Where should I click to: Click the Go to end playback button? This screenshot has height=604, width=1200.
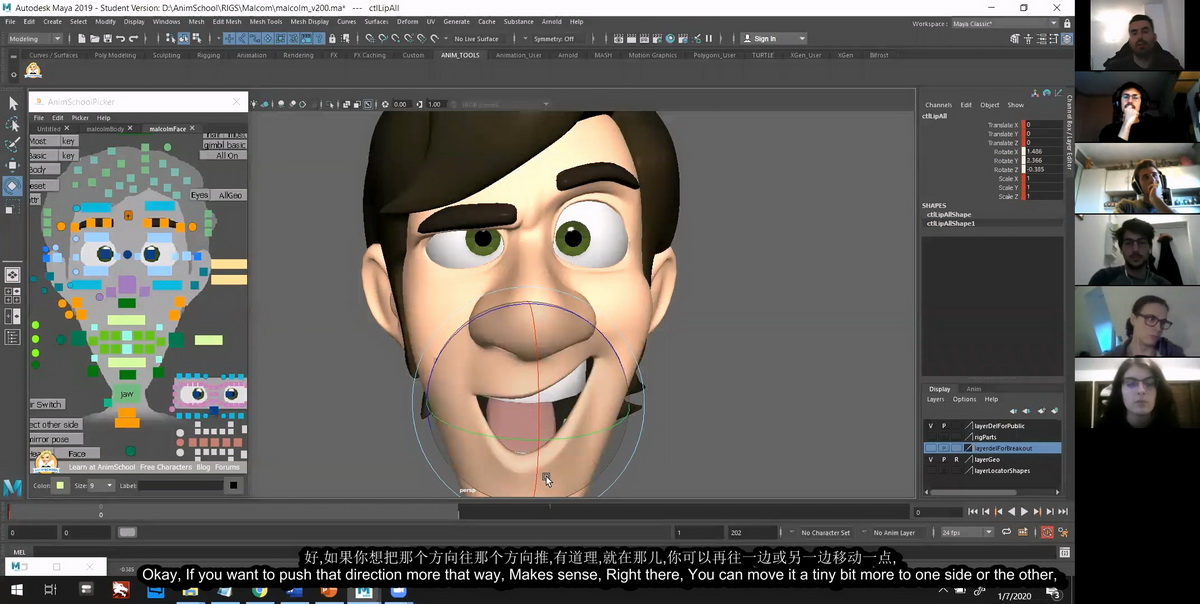[x=1063, y=512]
